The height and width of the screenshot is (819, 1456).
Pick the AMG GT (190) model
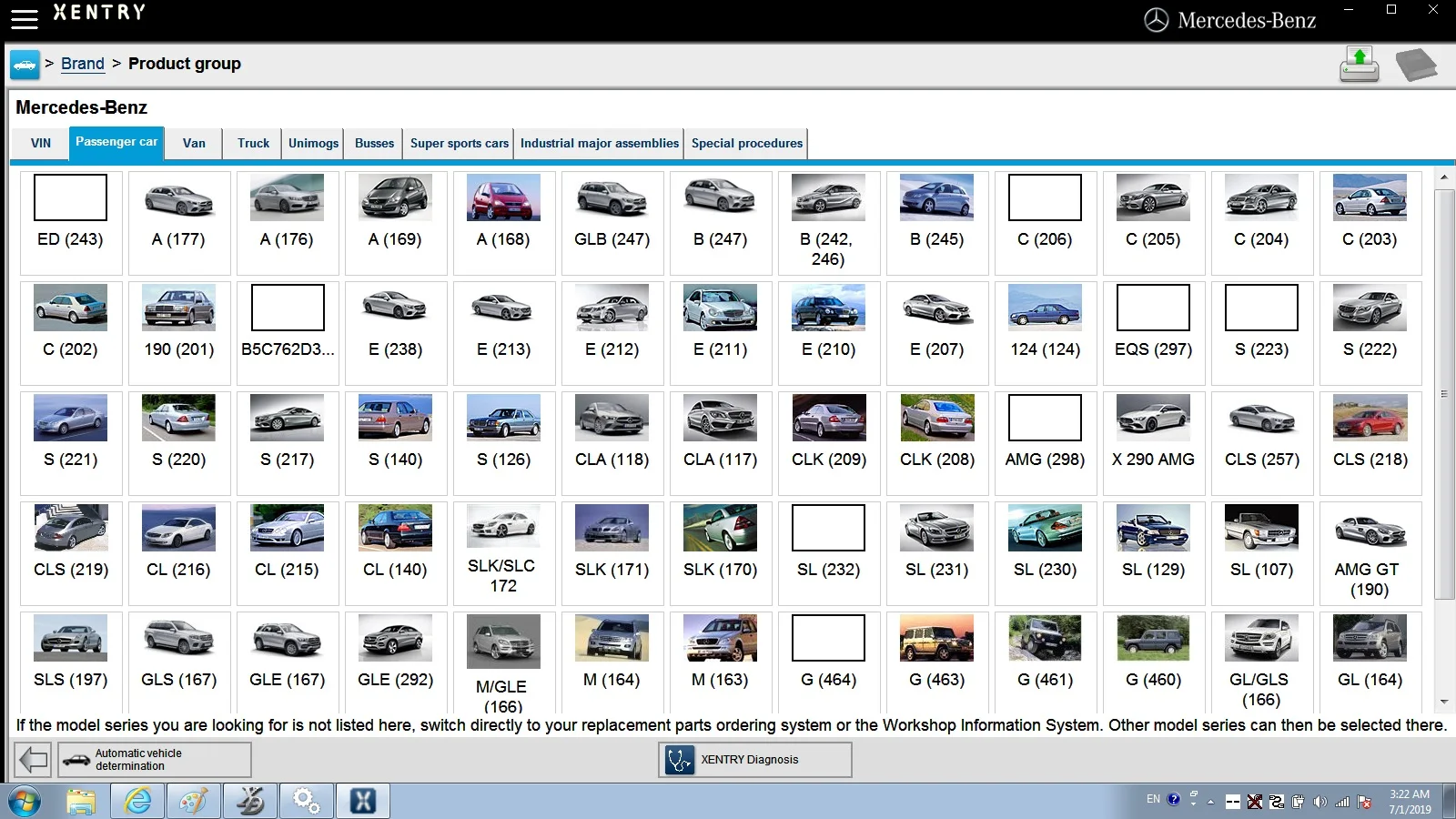tap(1370, 553)
